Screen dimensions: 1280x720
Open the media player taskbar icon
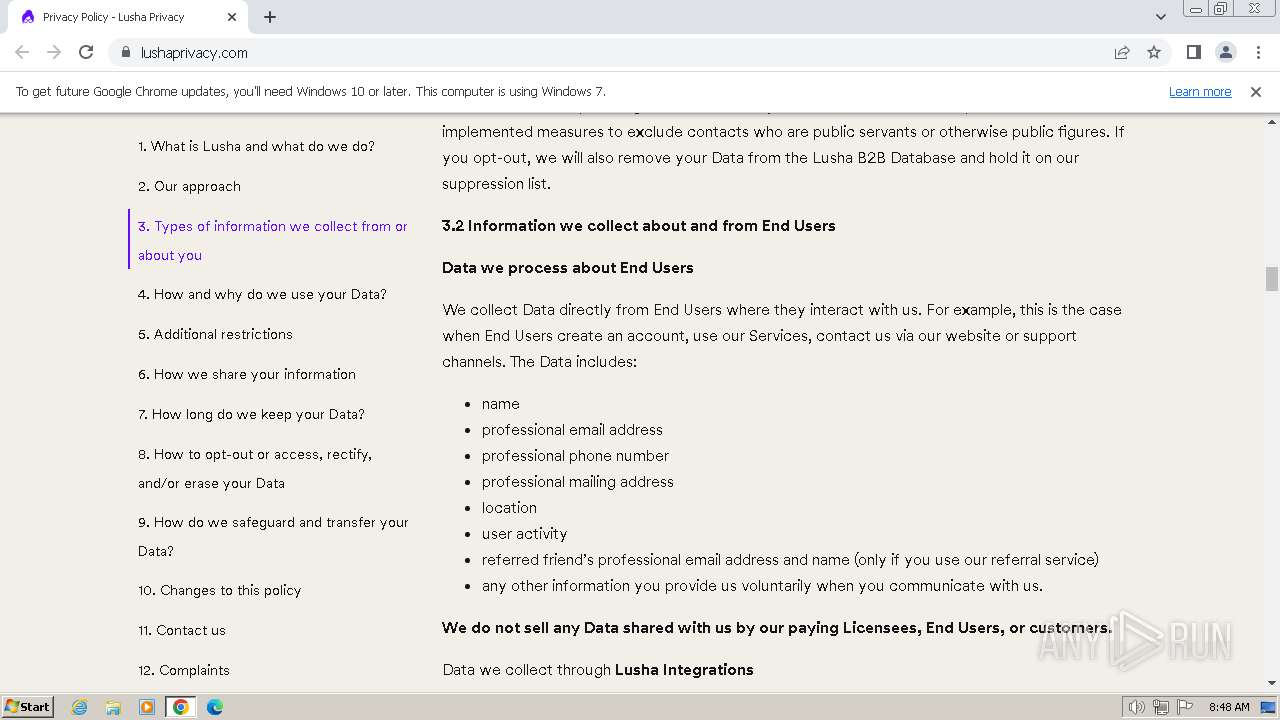click(x=147, y=707)
